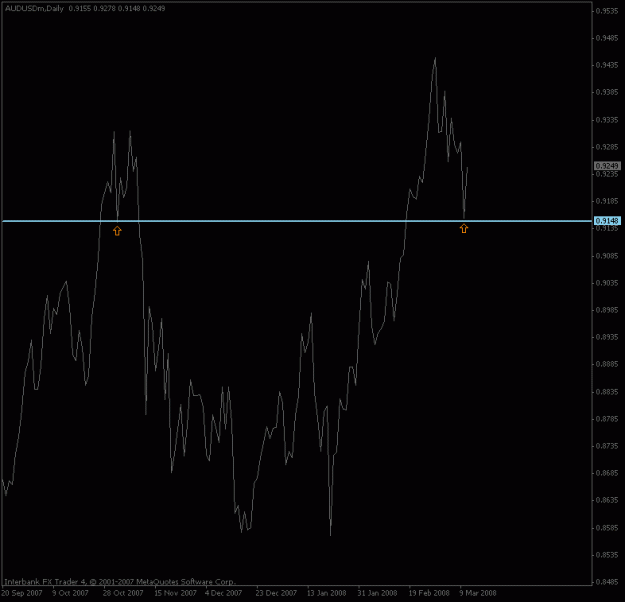625x602 pixels.
Task: Click the OHLC values 0.9155 0.9278 0.9148 0.9249
Action: (117, 8)
